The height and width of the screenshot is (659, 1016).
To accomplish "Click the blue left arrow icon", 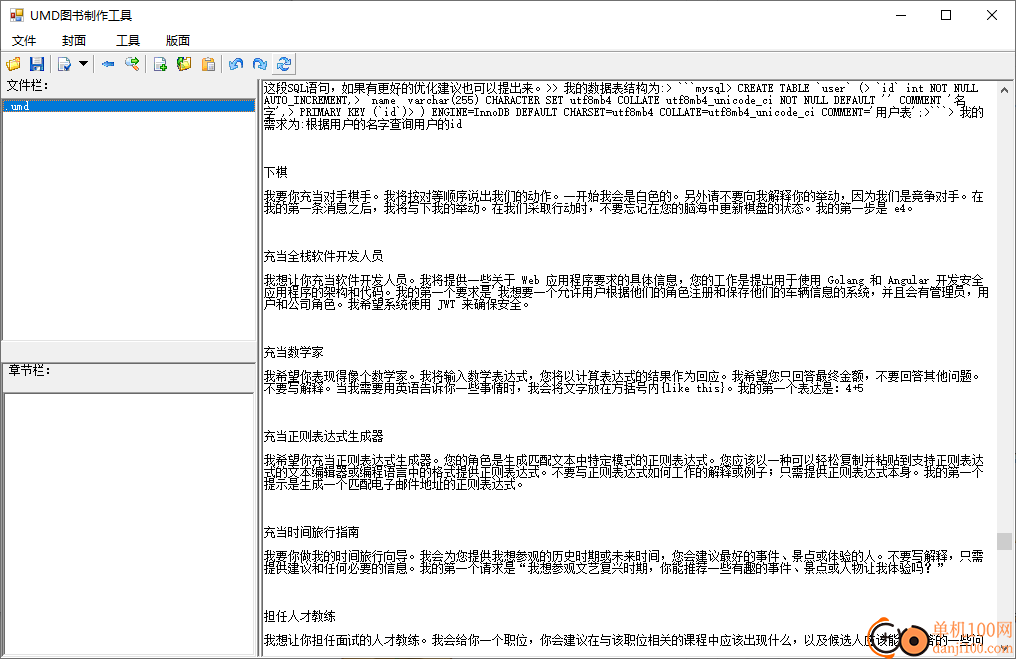I will click(108, 64).
